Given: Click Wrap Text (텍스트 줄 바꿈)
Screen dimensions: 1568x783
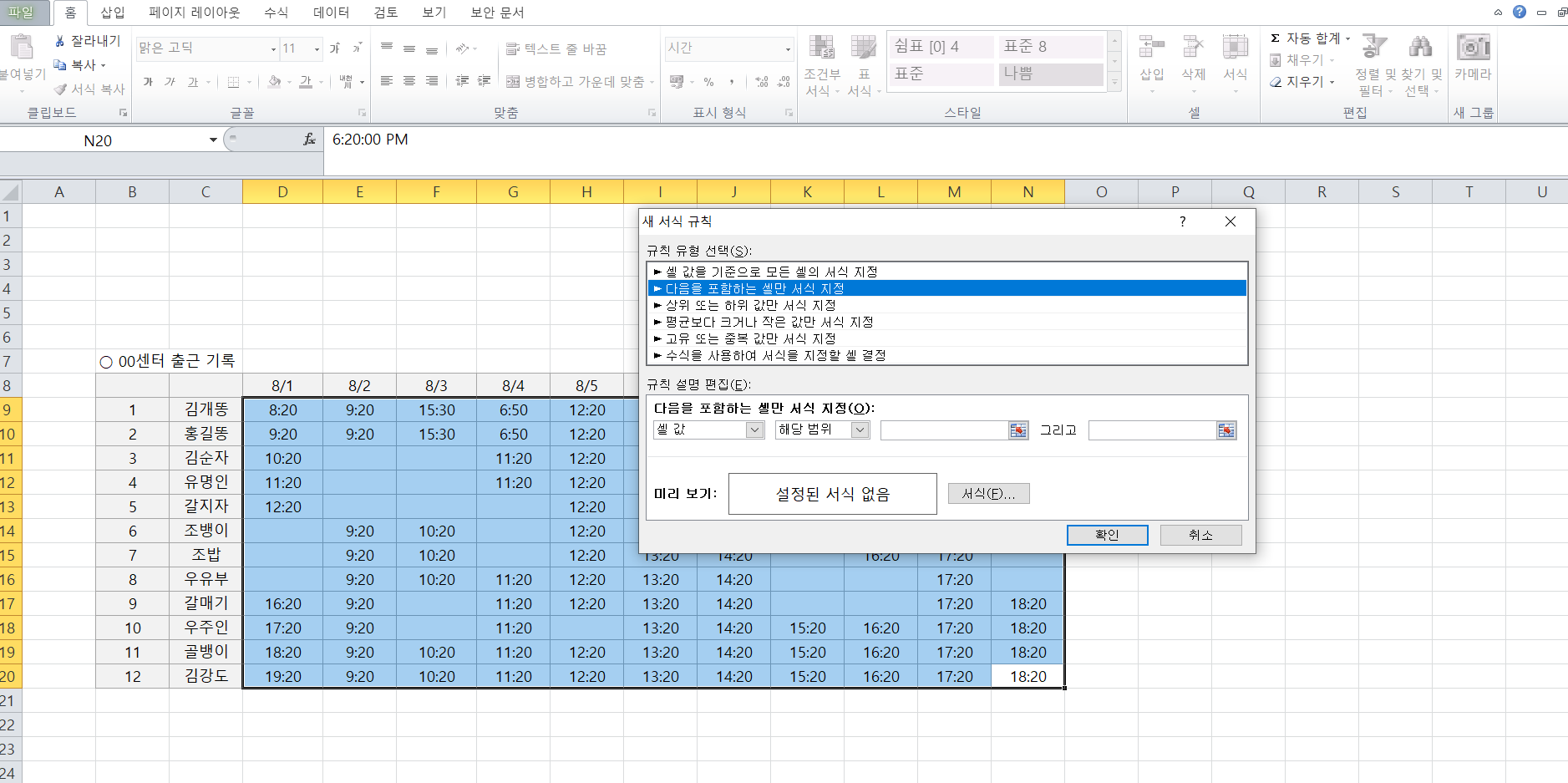Looking at the screenshot, I should [x=556, y=49].
